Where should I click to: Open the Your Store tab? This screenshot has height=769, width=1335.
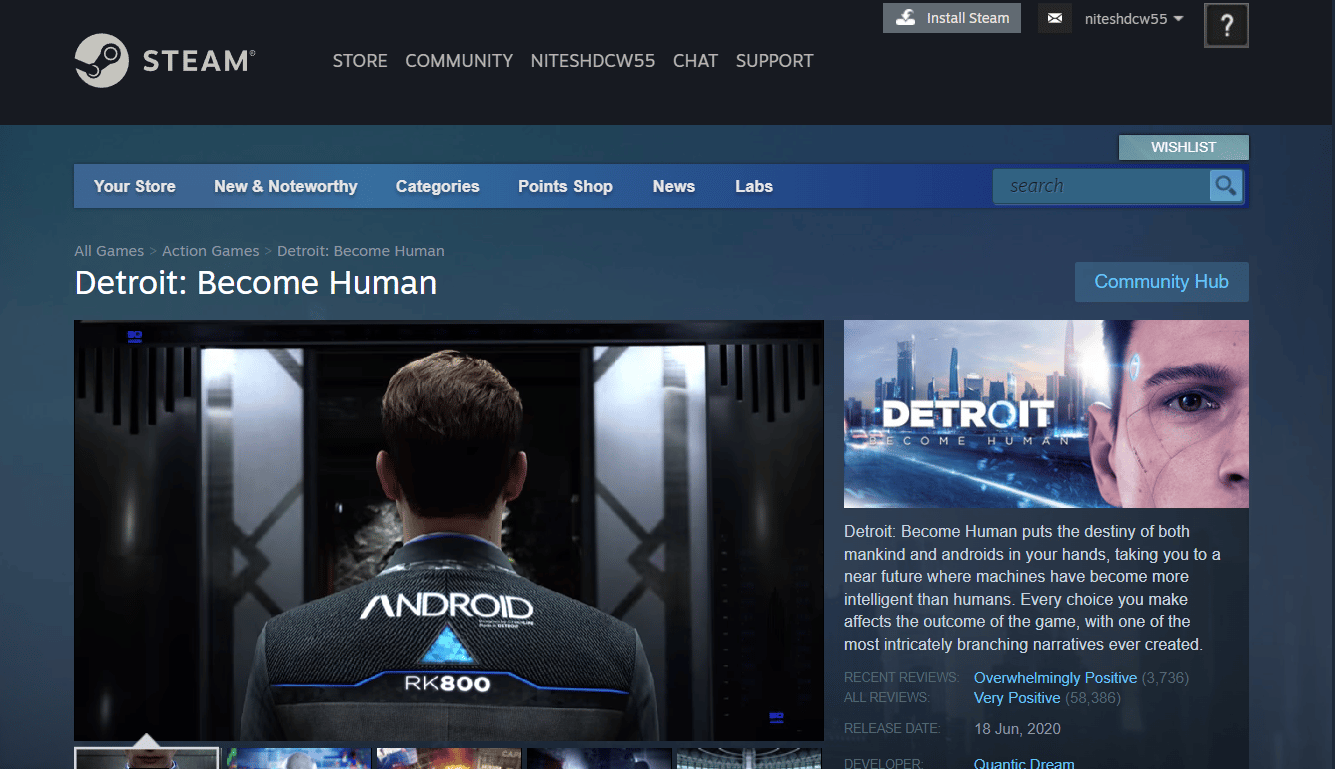[135, 186]
